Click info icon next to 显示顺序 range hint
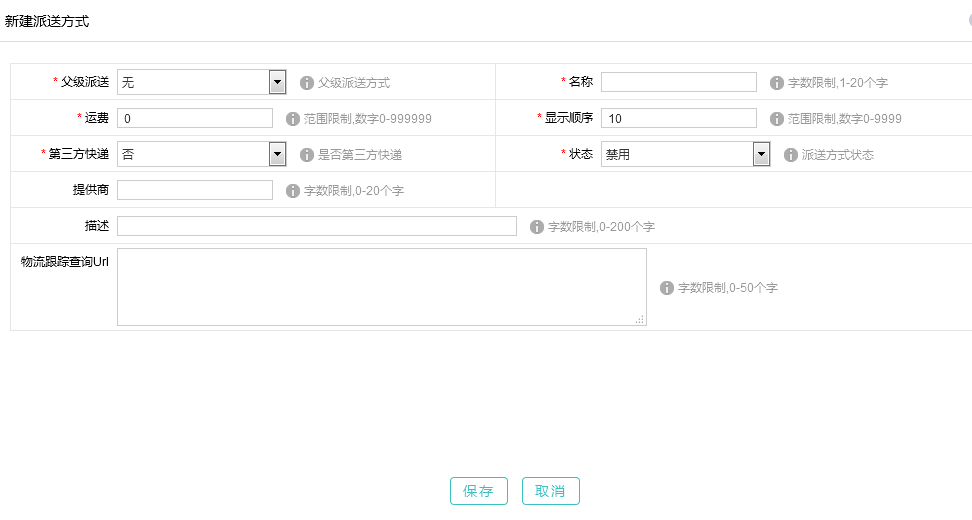This screenshot has height=520, width=972. pos(777,119)
